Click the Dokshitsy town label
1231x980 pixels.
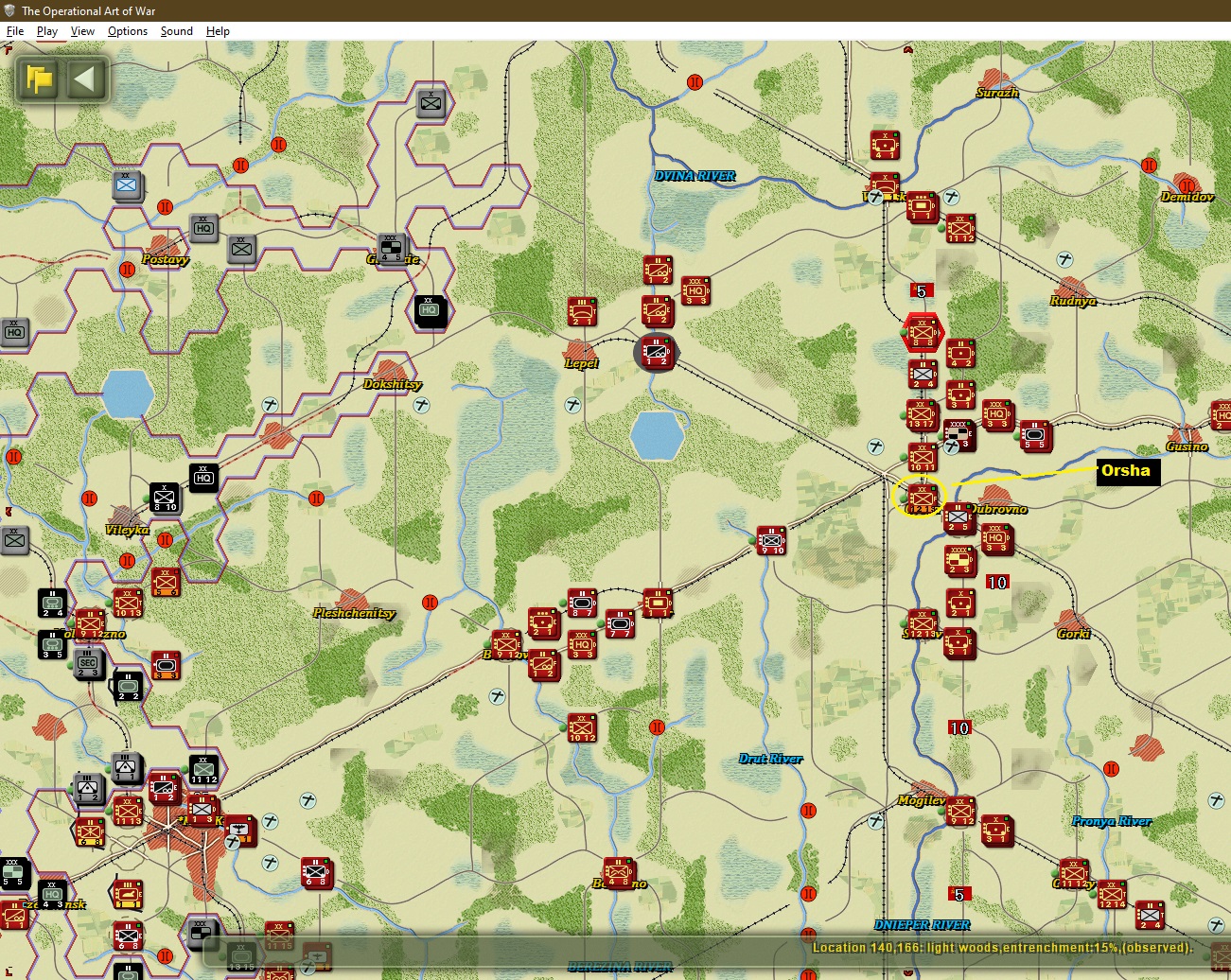tap(393, 384)
